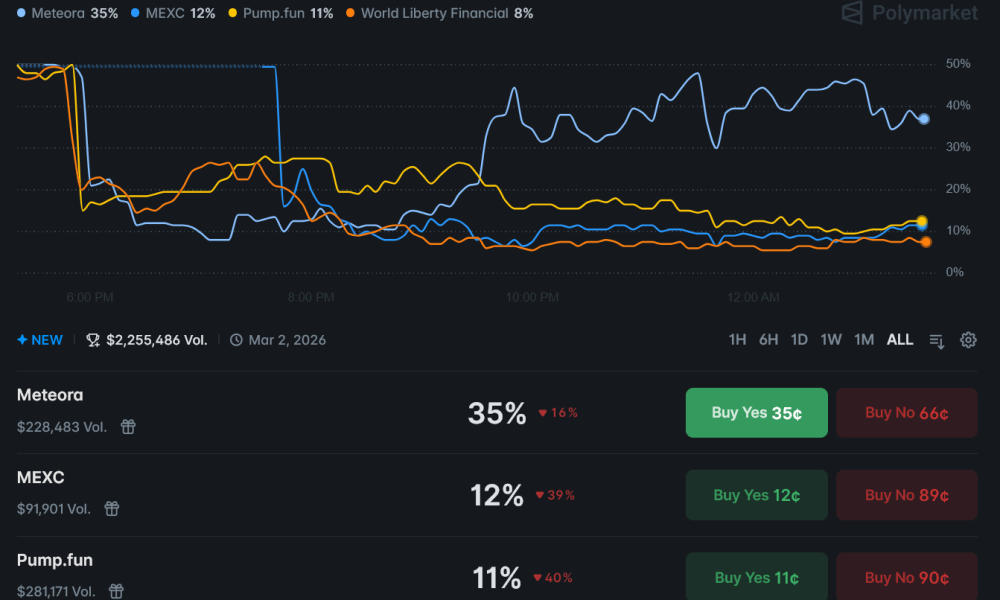This screenshot has width=1000, height=600.
Task: Click Buy No 89¢ for MEXC
Action: pos(906,494)
